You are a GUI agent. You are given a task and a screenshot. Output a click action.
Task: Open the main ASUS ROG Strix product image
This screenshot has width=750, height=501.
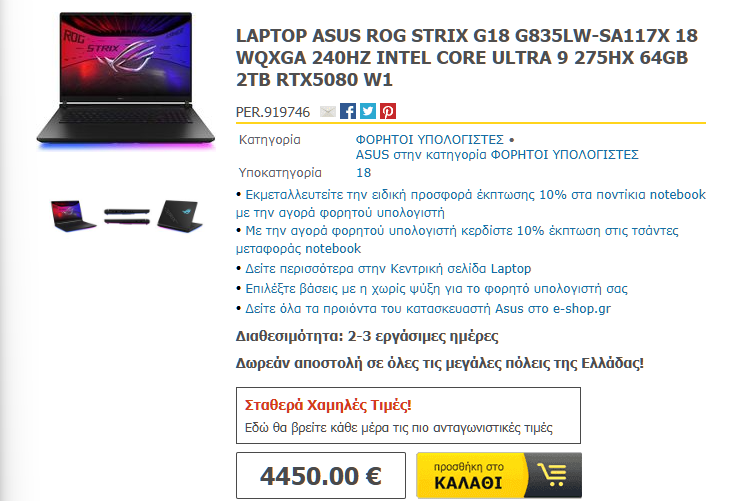click(x=125, y=79)
